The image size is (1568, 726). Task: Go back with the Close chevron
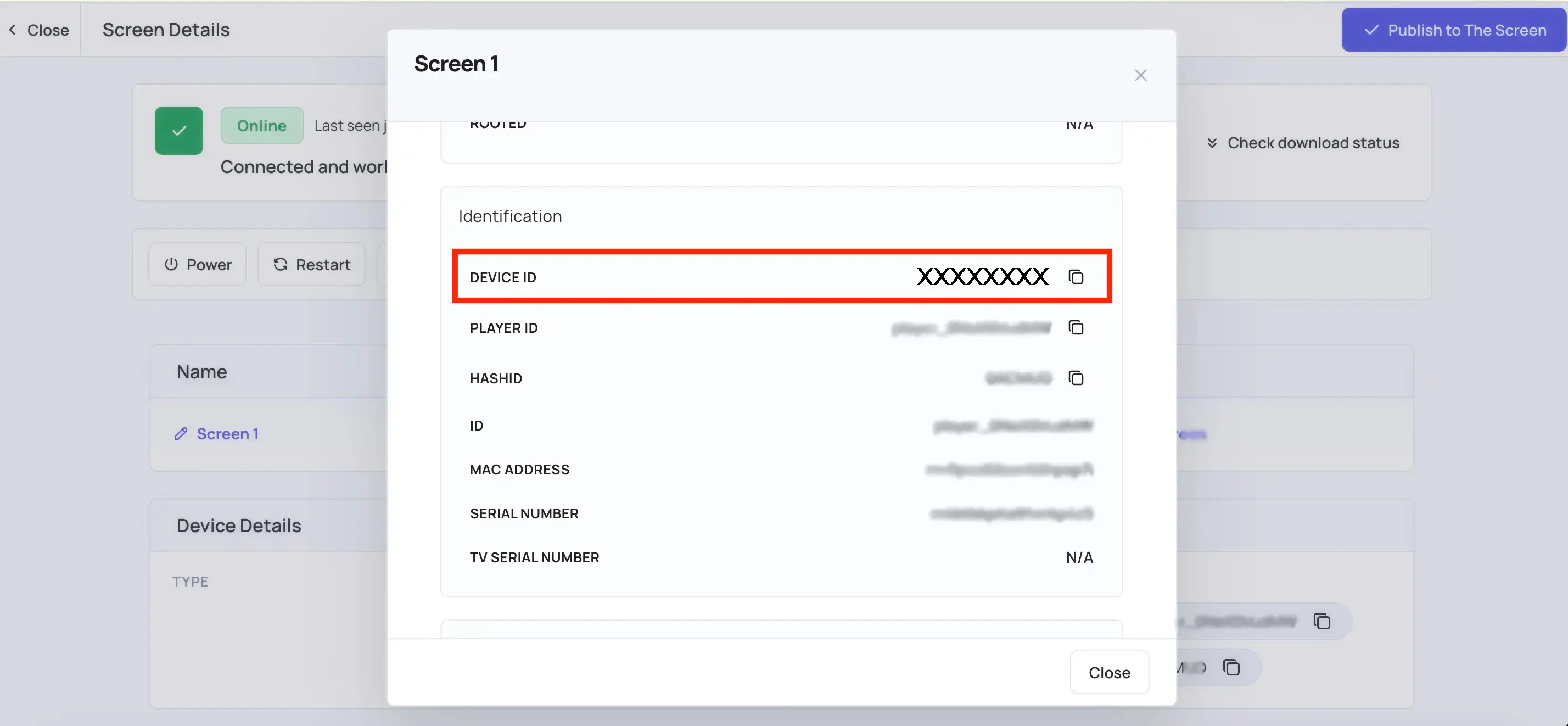pos(39,30)
